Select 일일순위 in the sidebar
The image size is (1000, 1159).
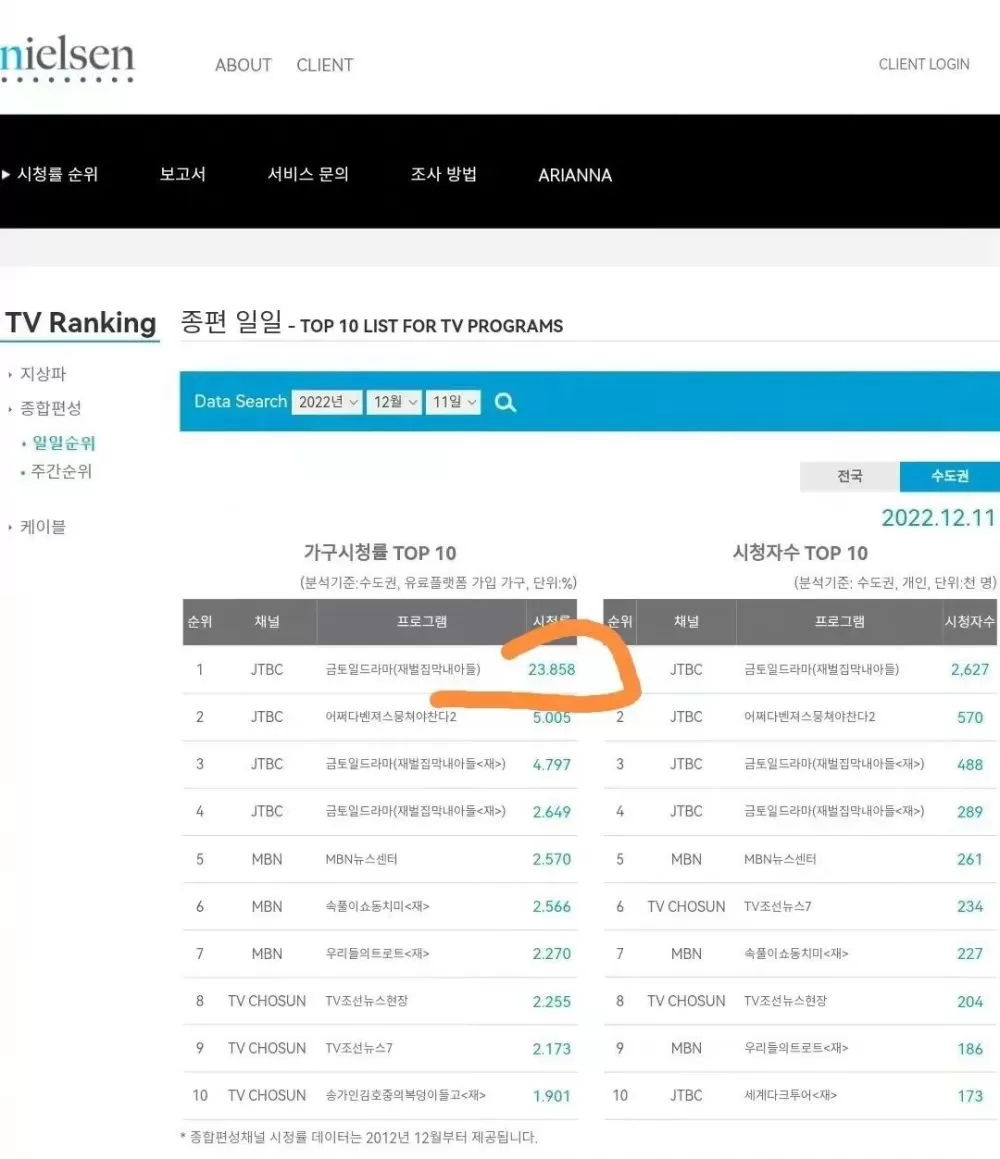(x=63, y=443)
